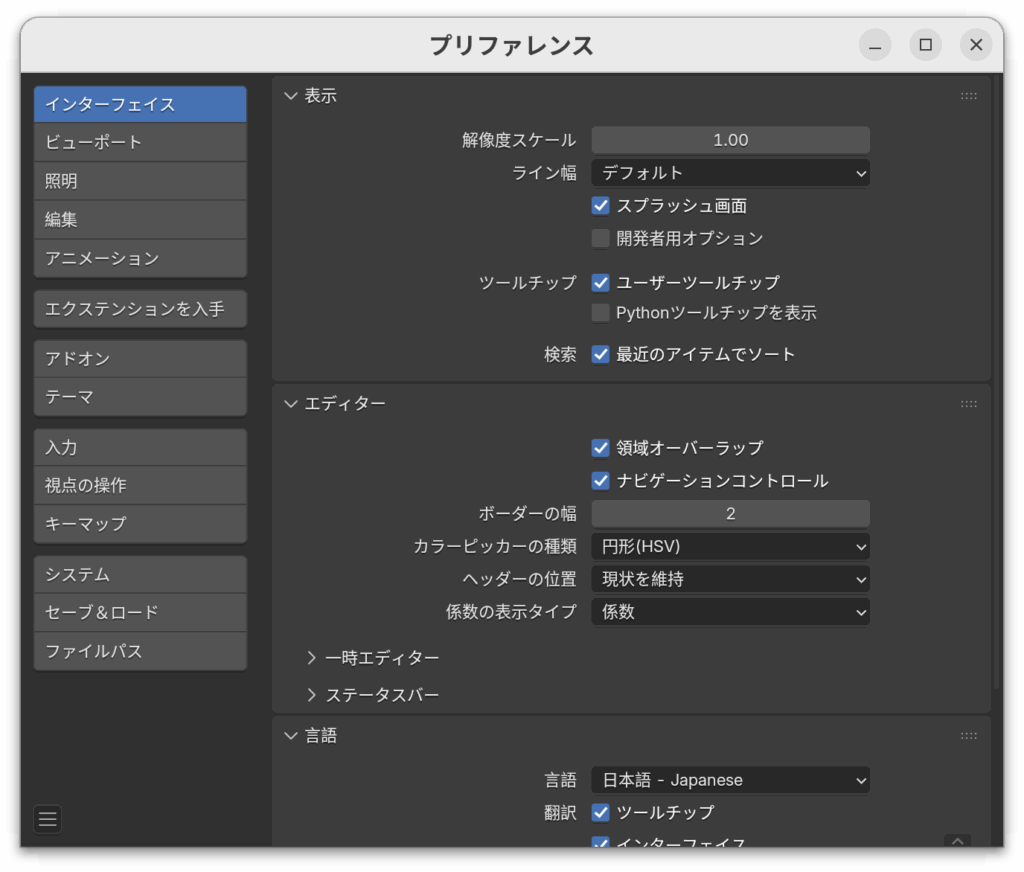Maximize the プリファレンス window

[925, 45]
